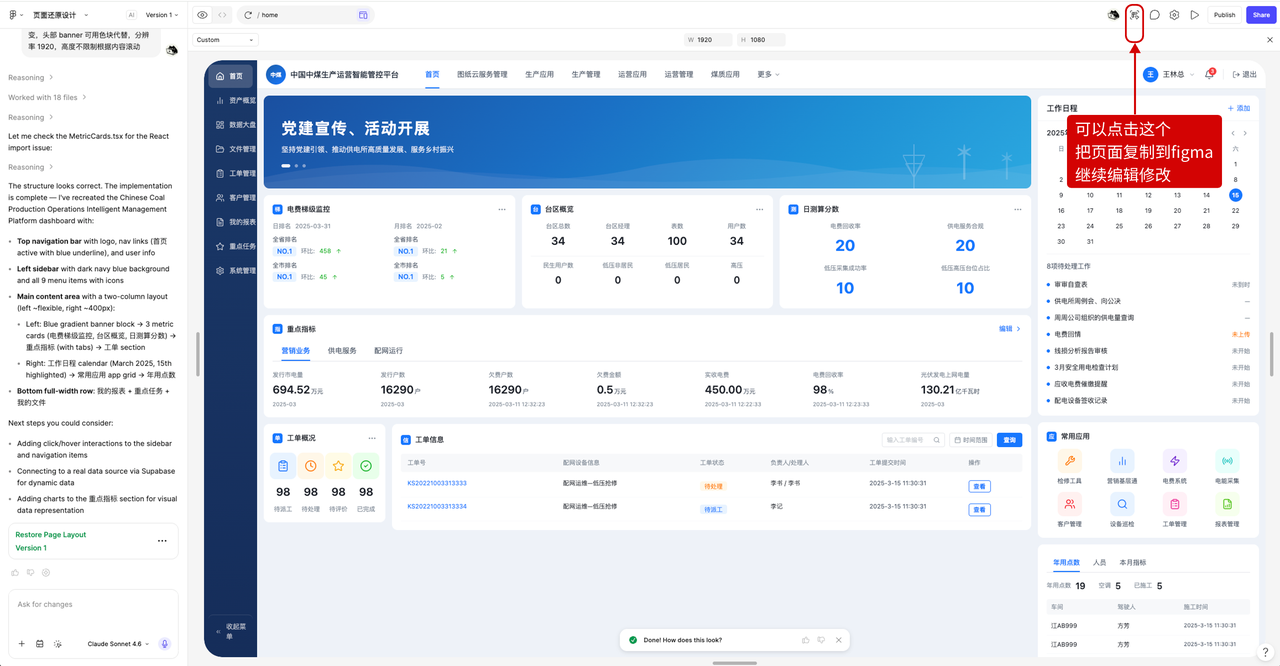
Task: Open the Custom viewport size dropdown
Action: click(225, 40)
